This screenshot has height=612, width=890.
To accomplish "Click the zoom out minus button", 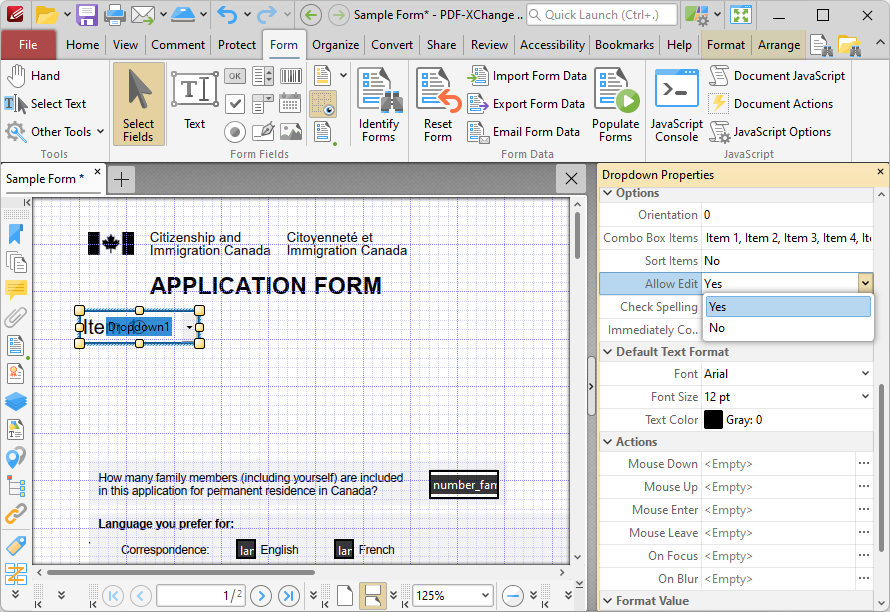I will (513, 596).
